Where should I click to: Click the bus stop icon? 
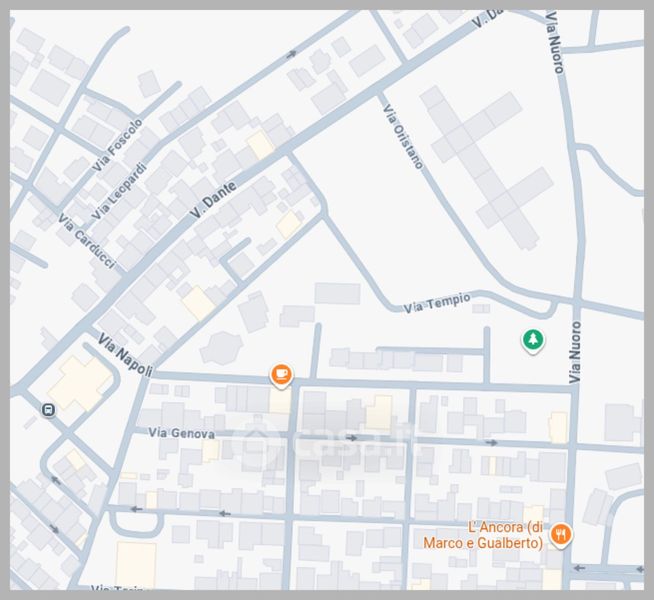point(48,409)
